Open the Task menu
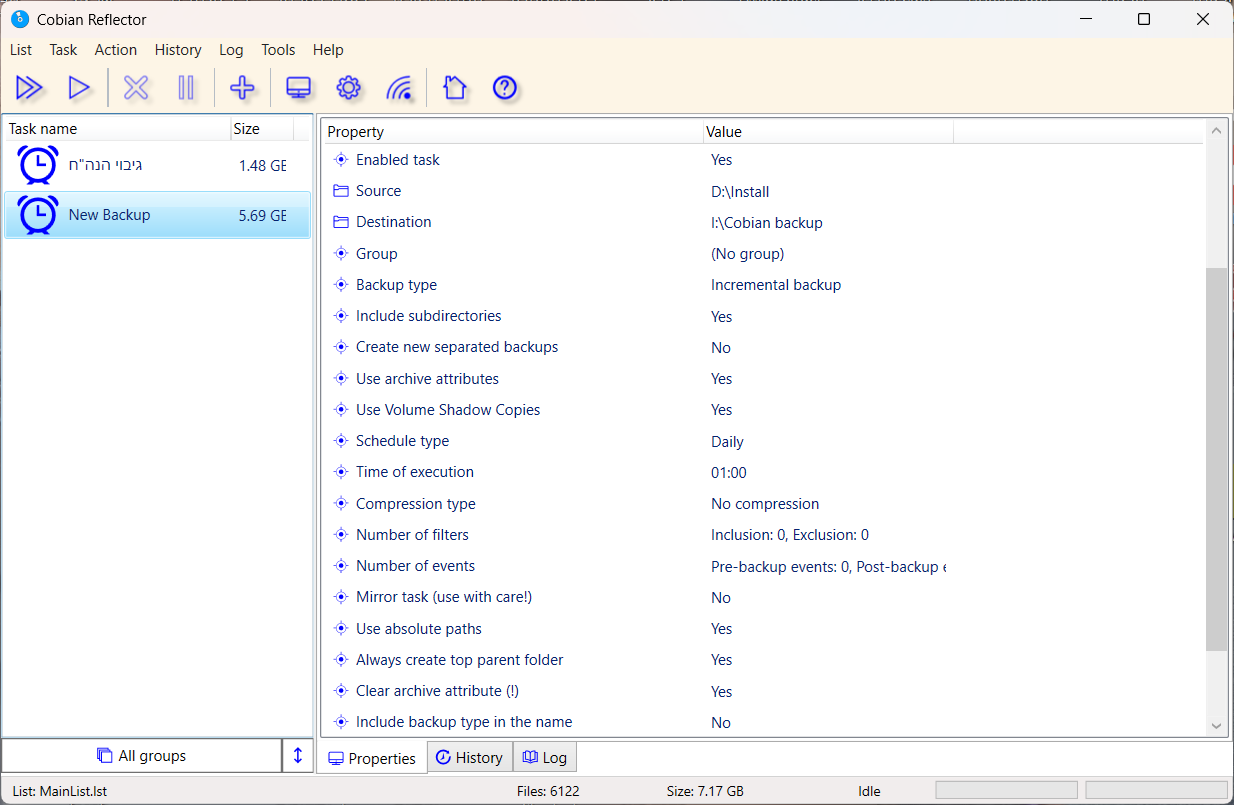 63,50
